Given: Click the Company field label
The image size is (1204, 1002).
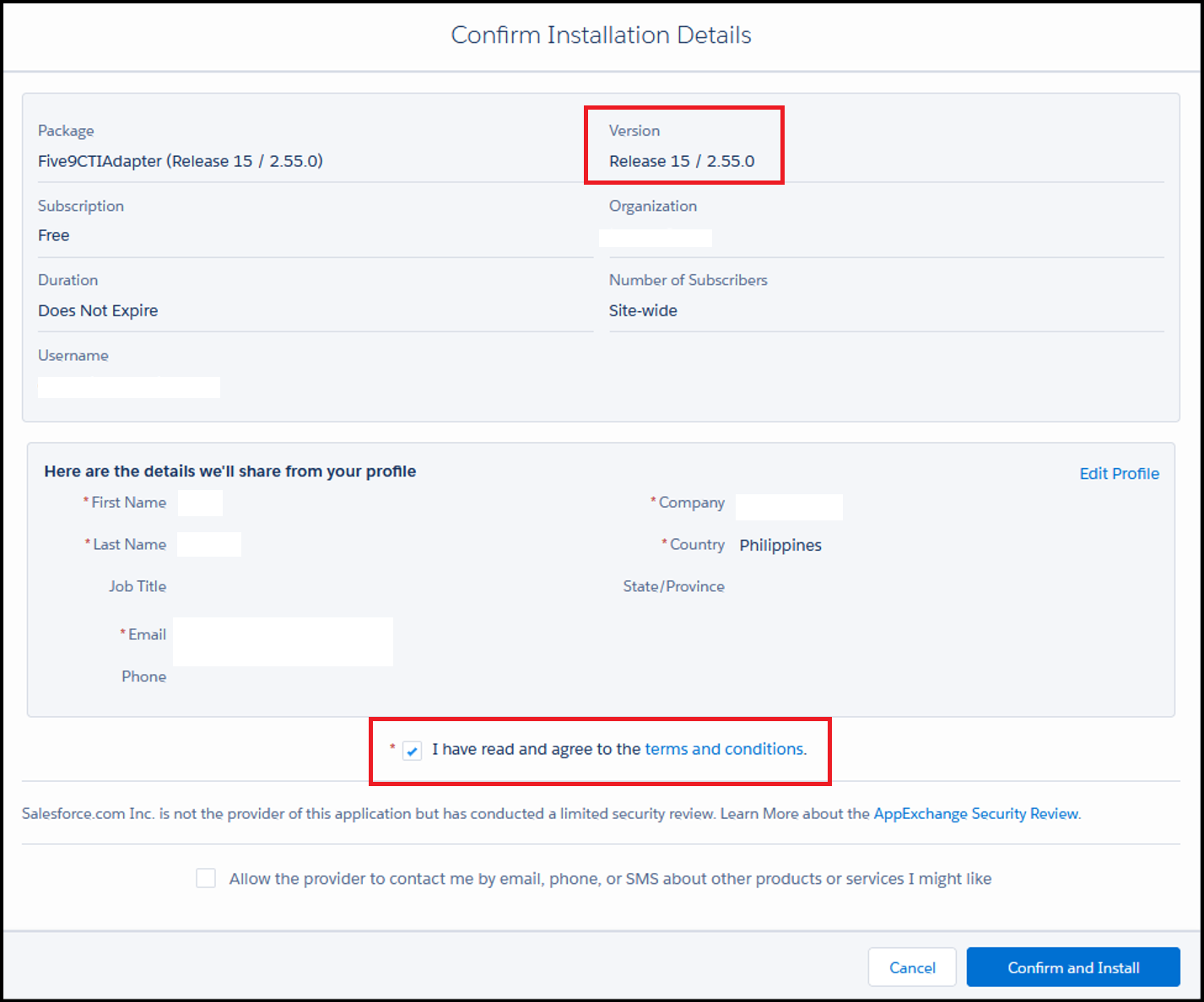Looking at the screenshot, I should pyautogui.click(x=691, y=503).
